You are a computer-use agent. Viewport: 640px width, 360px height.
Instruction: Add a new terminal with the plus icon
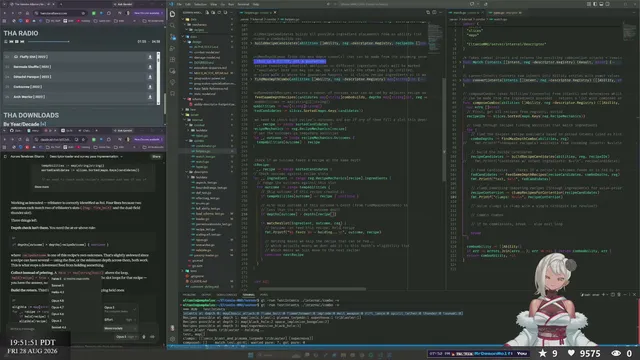point(603,294)
